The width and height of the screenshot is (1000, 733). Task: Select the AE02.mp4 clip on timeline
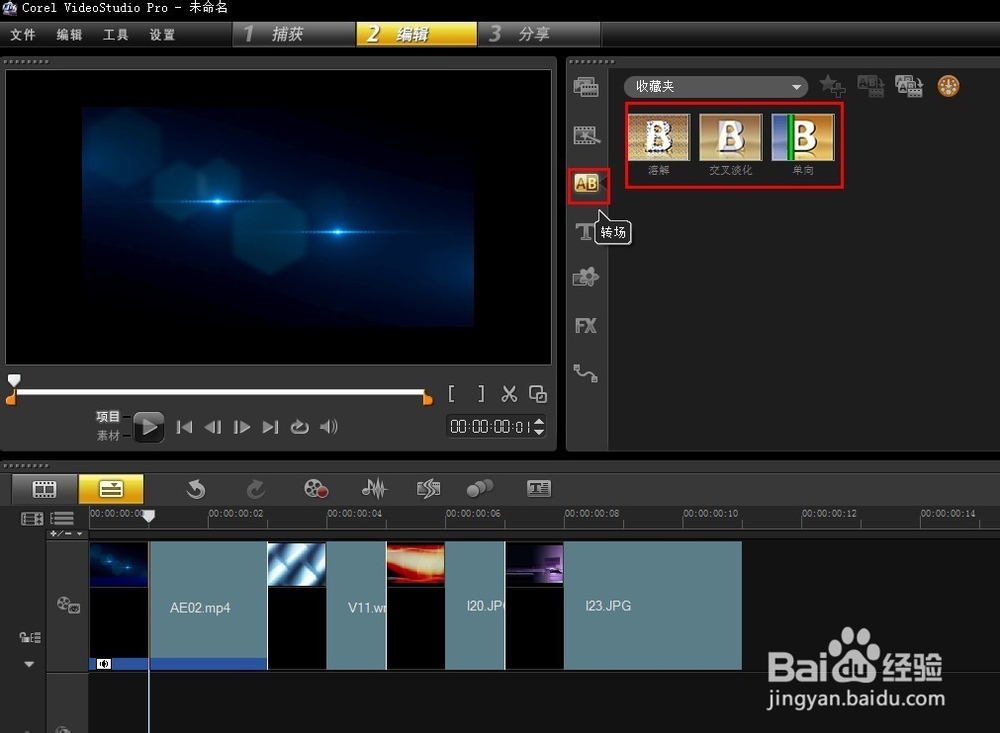click(208, 605)
